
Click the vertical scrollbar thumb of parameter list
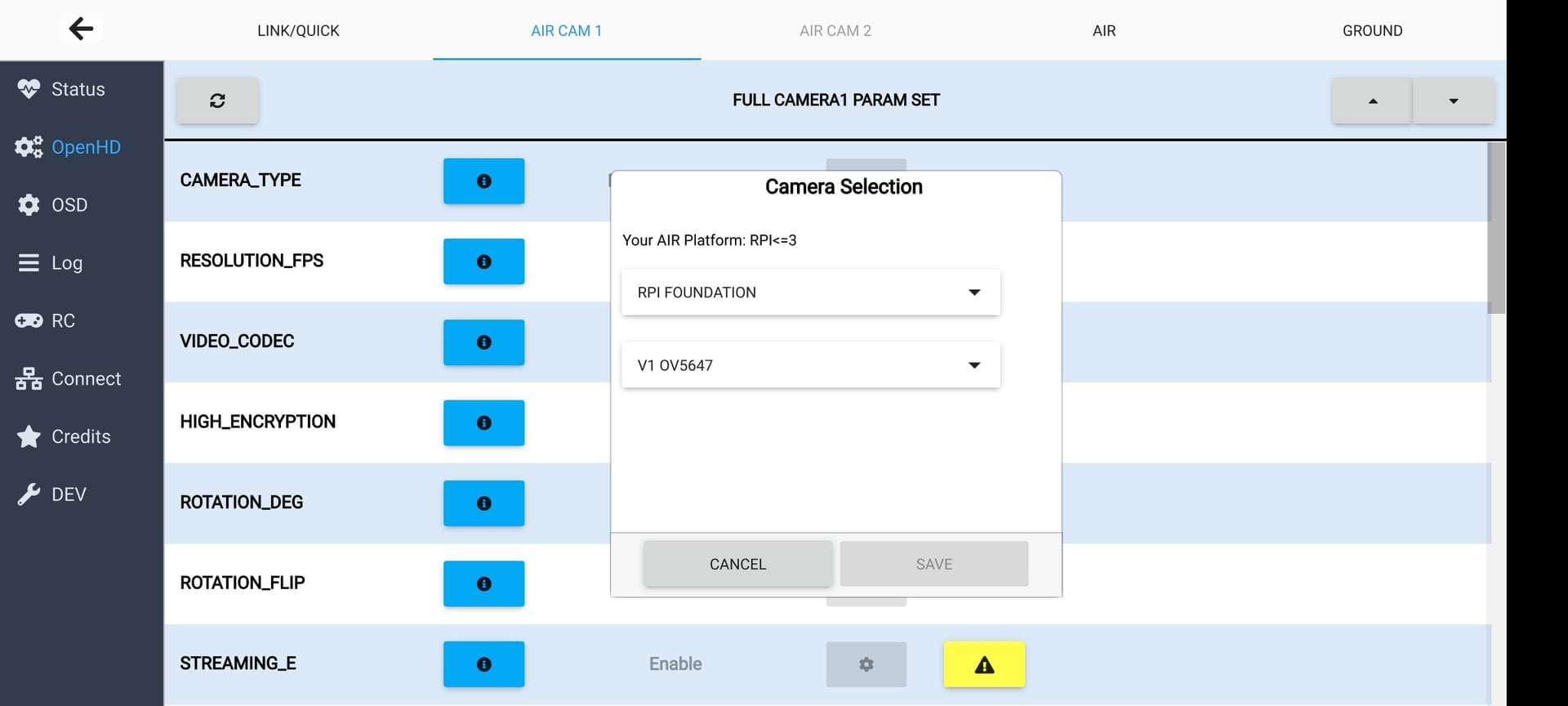(1495, 227)
